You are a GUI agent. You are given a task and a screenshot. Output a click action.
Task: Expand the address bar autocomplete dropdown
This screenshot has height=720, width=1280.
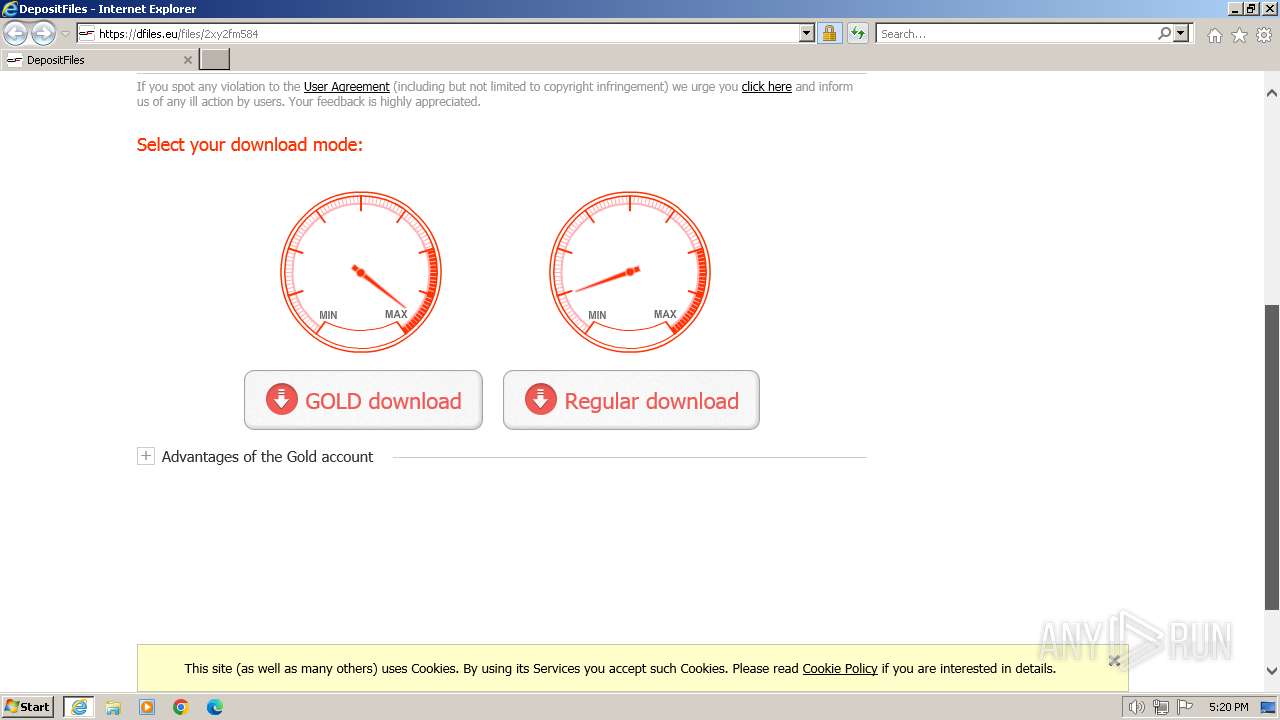point(807,34)
